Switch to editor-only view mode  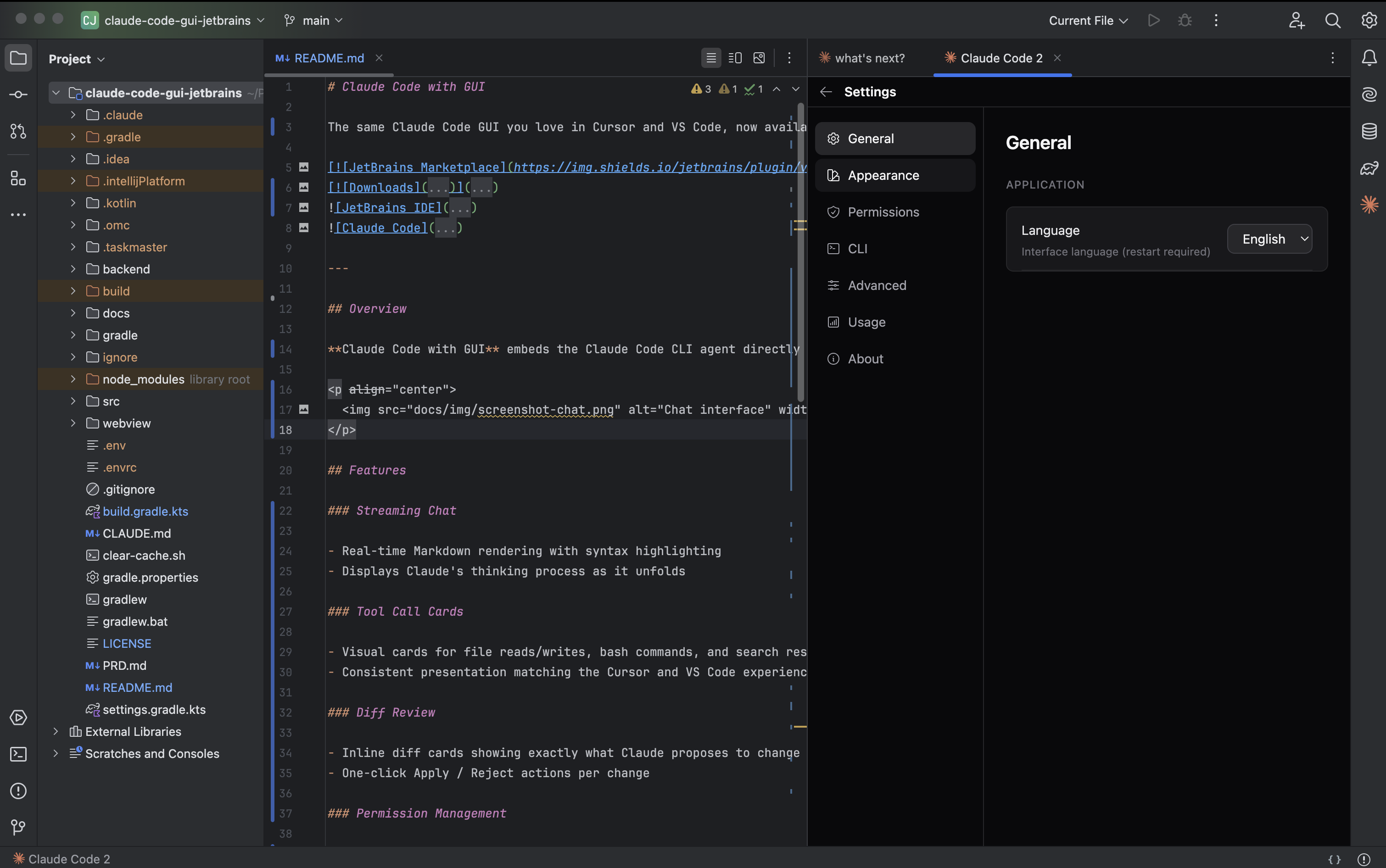(x=711, y=58)
